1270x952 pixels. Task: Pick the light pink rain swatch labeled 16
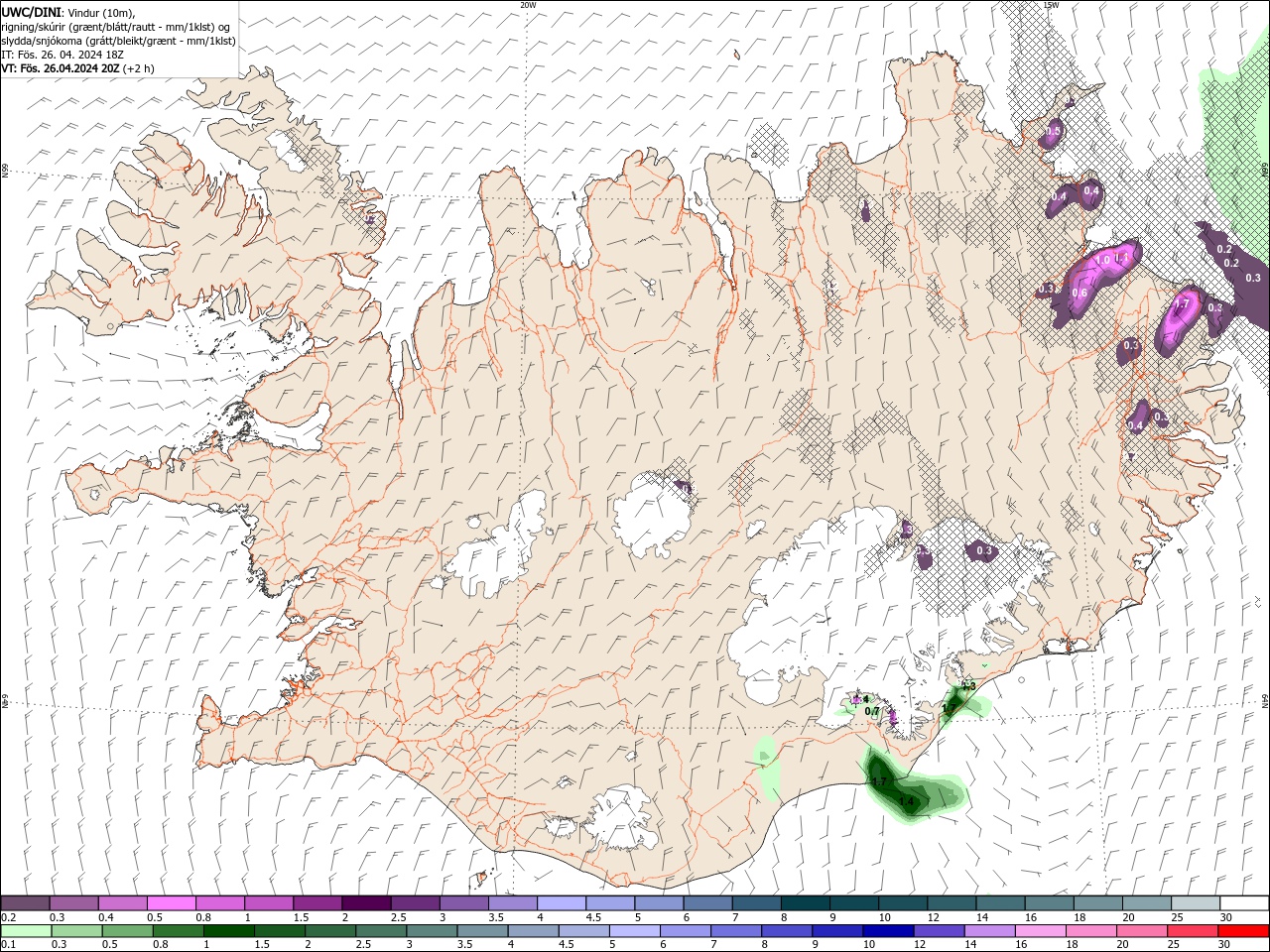click(x=1040, y=931)
